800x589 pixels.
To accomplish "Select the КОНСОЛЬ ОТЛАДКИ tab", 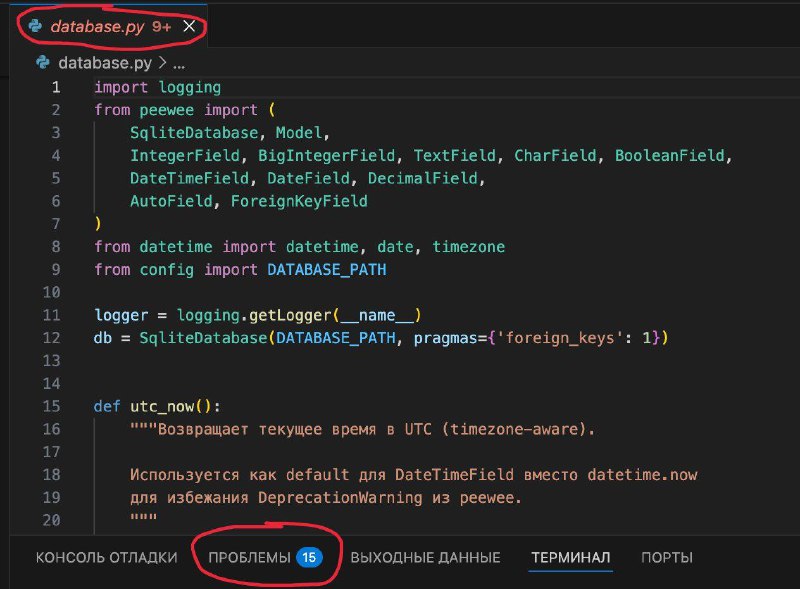I will tap(105, 557).
